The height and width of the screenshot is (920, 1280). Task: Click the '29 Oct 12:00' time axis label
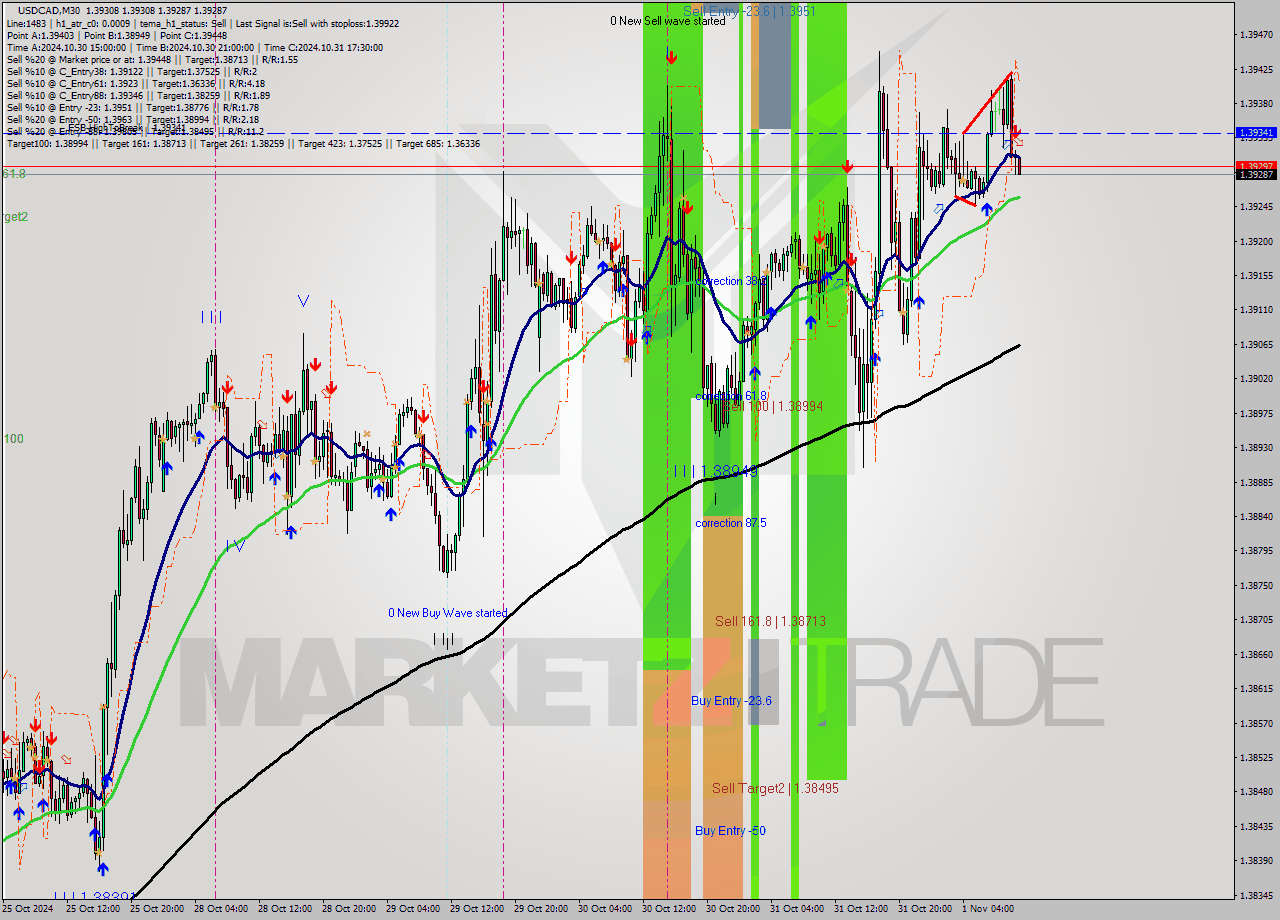pyautogui.click(x=477, y=909)
